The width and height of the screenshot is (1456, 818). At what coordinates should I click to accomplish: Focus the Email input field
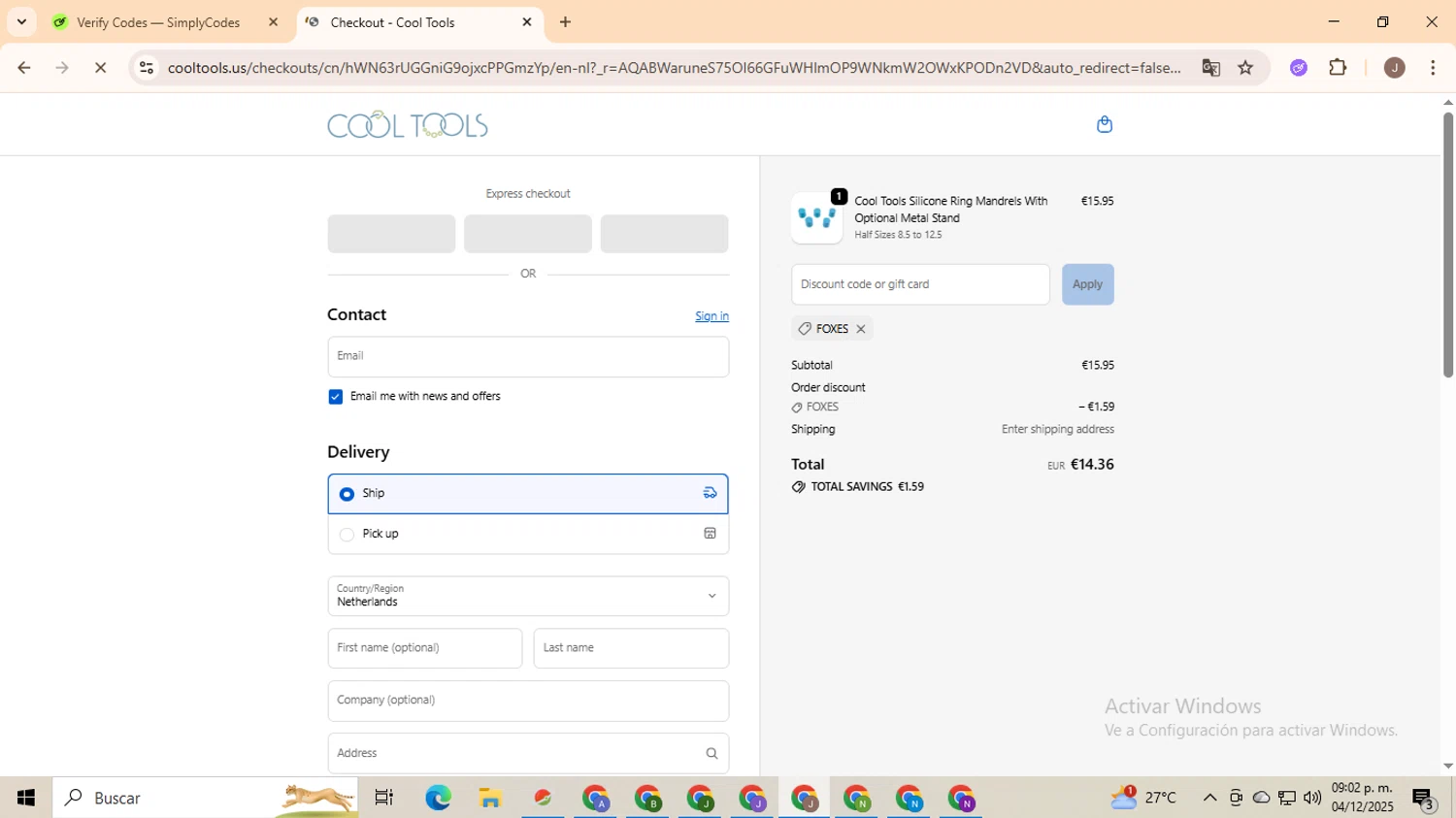click(528, 357)
